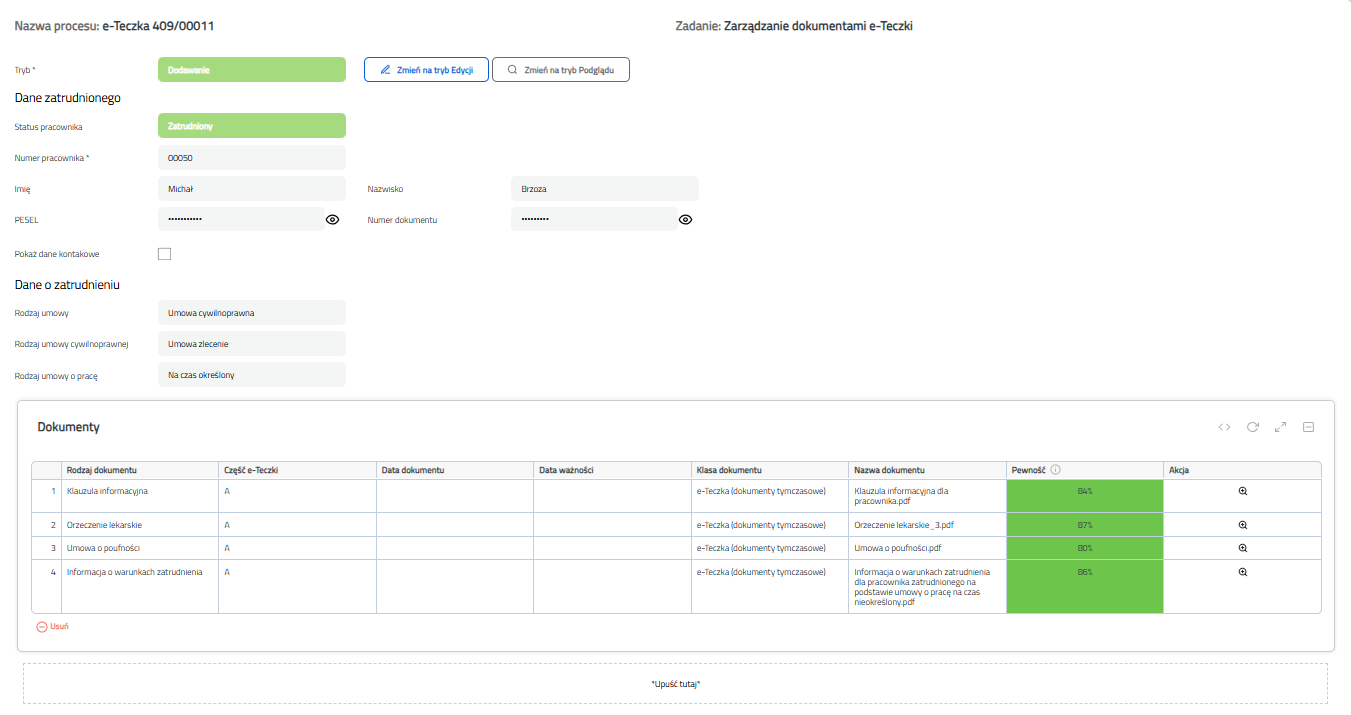
Task: Click Zmień na tryb Podglądu button
Action: coord(561,70)
